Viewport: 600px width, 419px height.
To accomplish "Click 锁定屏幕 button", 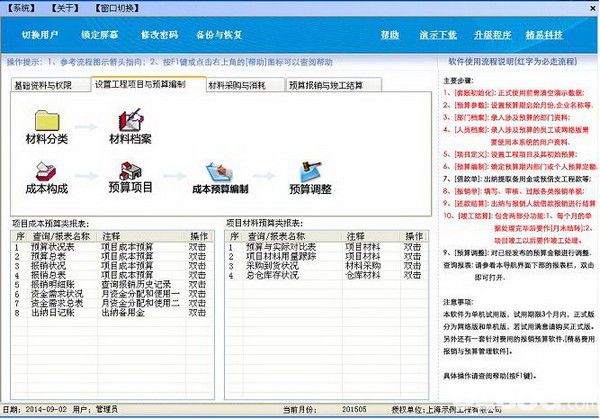I will click(99, 35).
